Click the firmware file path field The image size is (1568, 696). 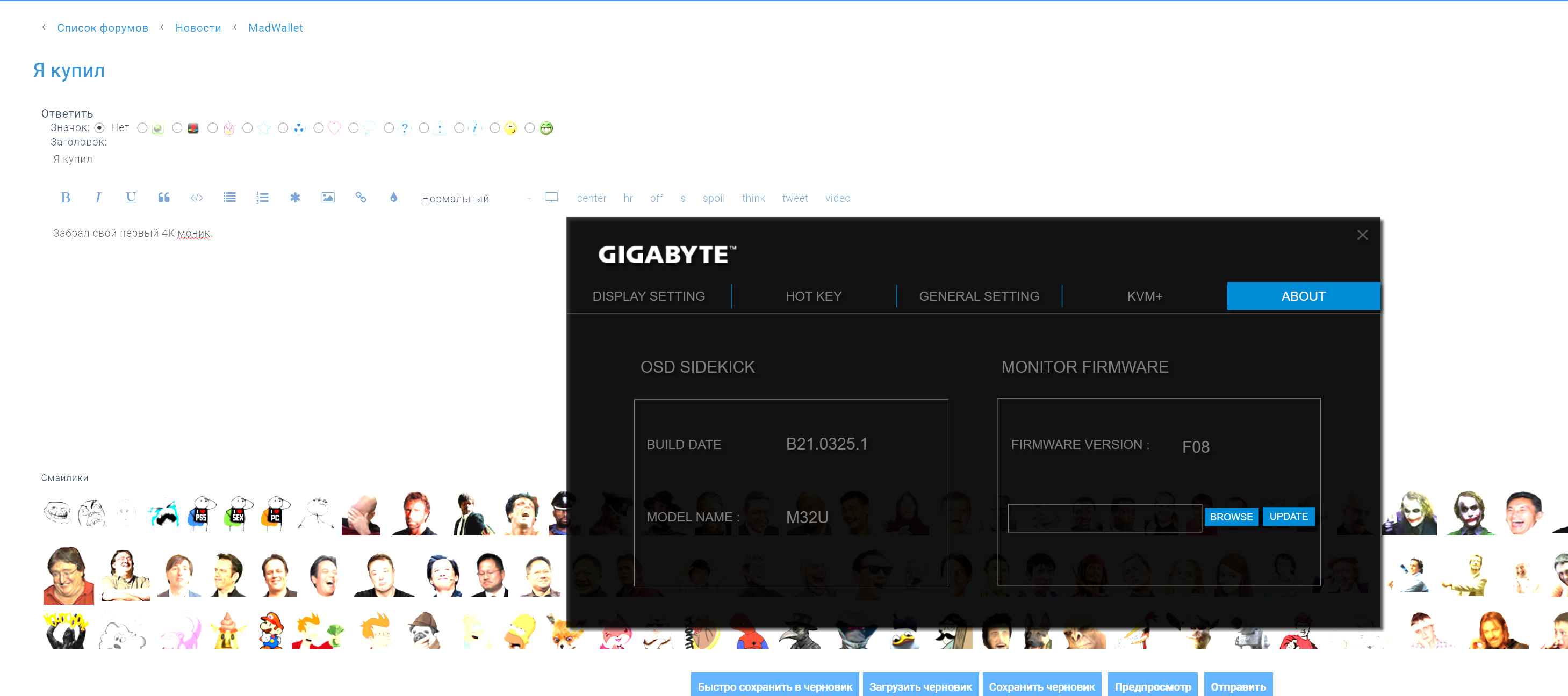point(1104,518)
